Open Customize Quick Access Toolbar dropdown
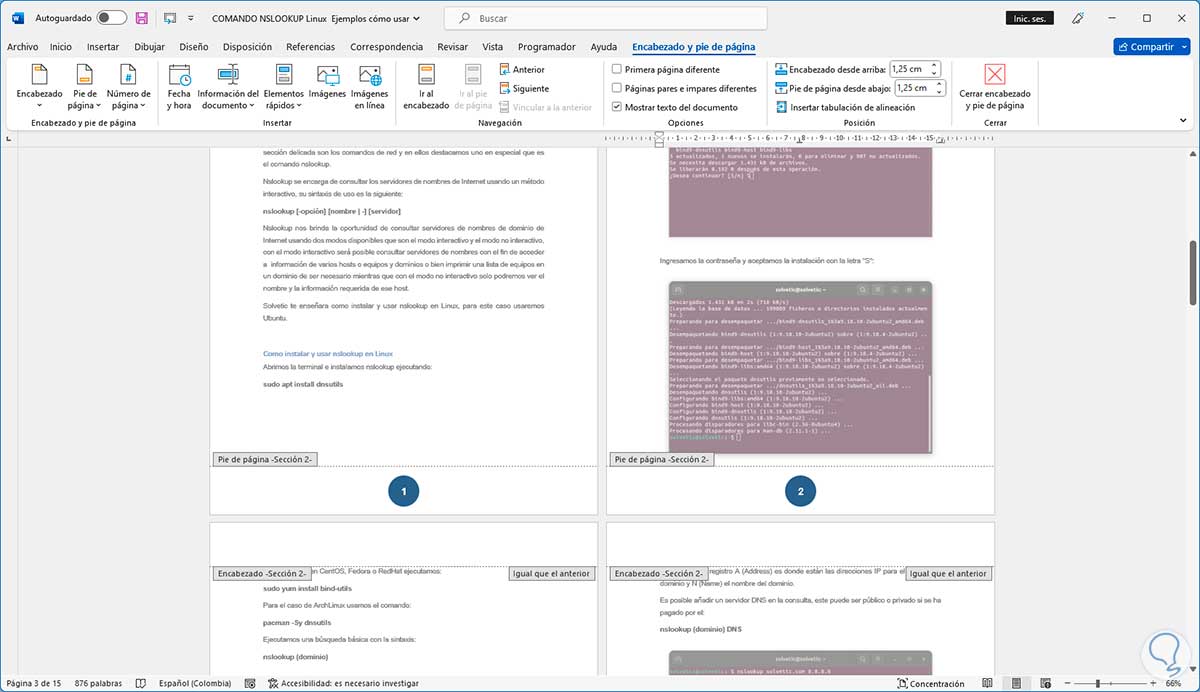This screenshot has width=1200, height=692. (190, 18)
